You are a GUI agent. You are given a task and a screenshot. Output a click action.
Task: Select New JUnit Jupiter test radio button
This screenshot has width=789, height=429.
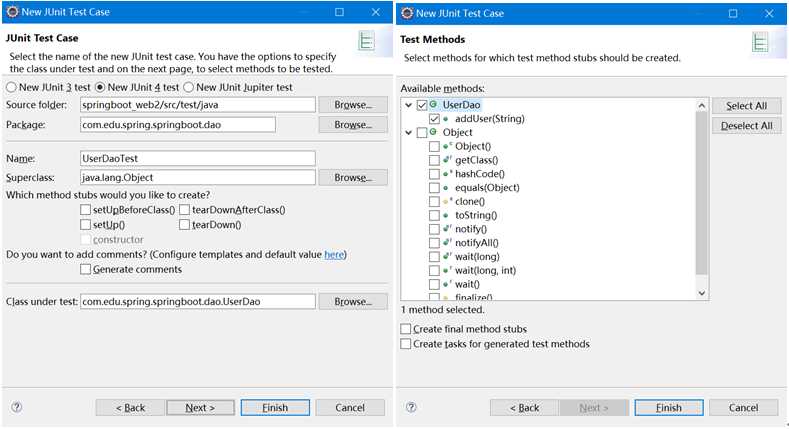tap(189, 87)
